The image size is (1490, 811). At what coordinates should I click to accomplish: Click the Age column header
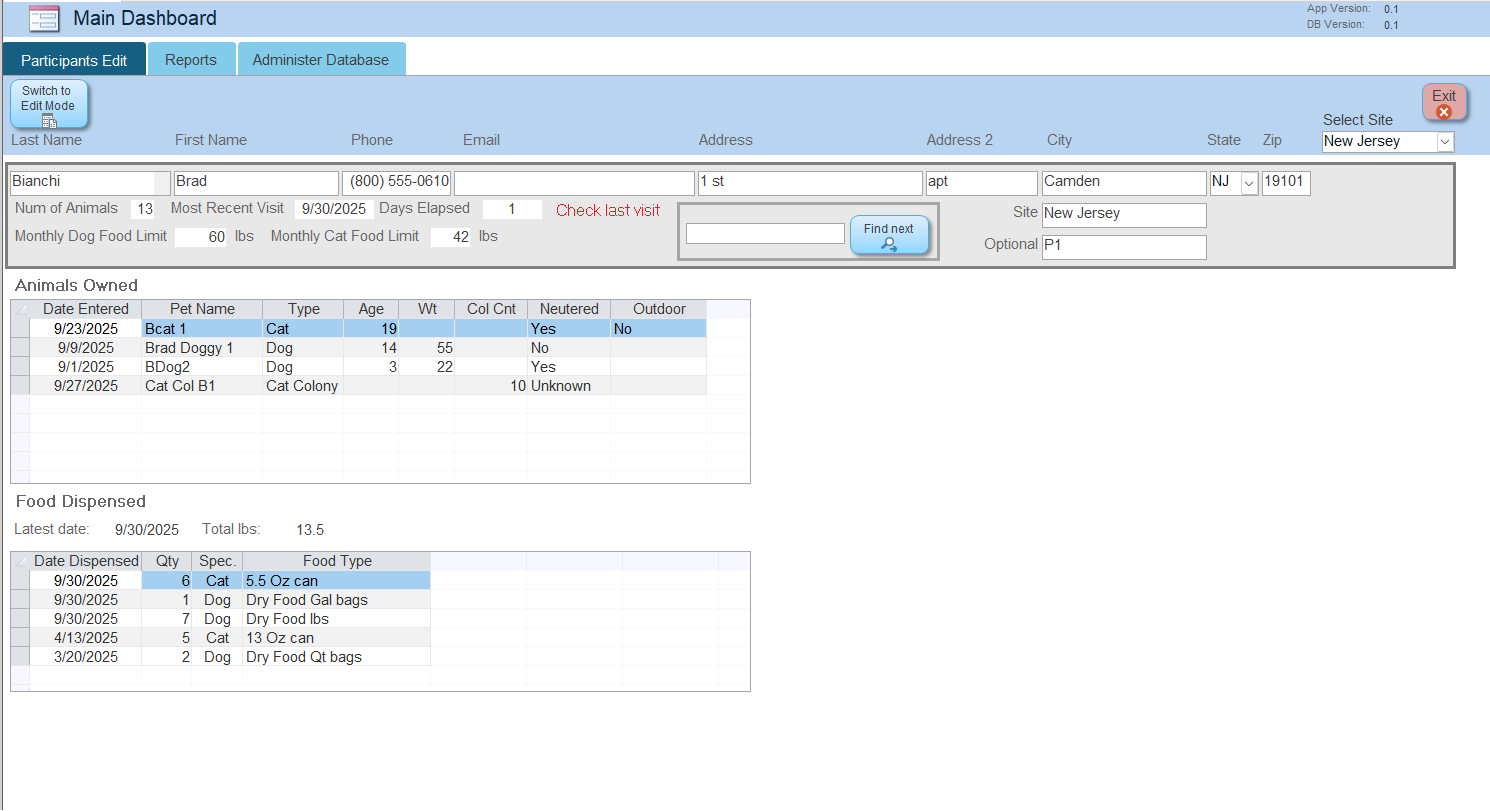click(371, 309)
